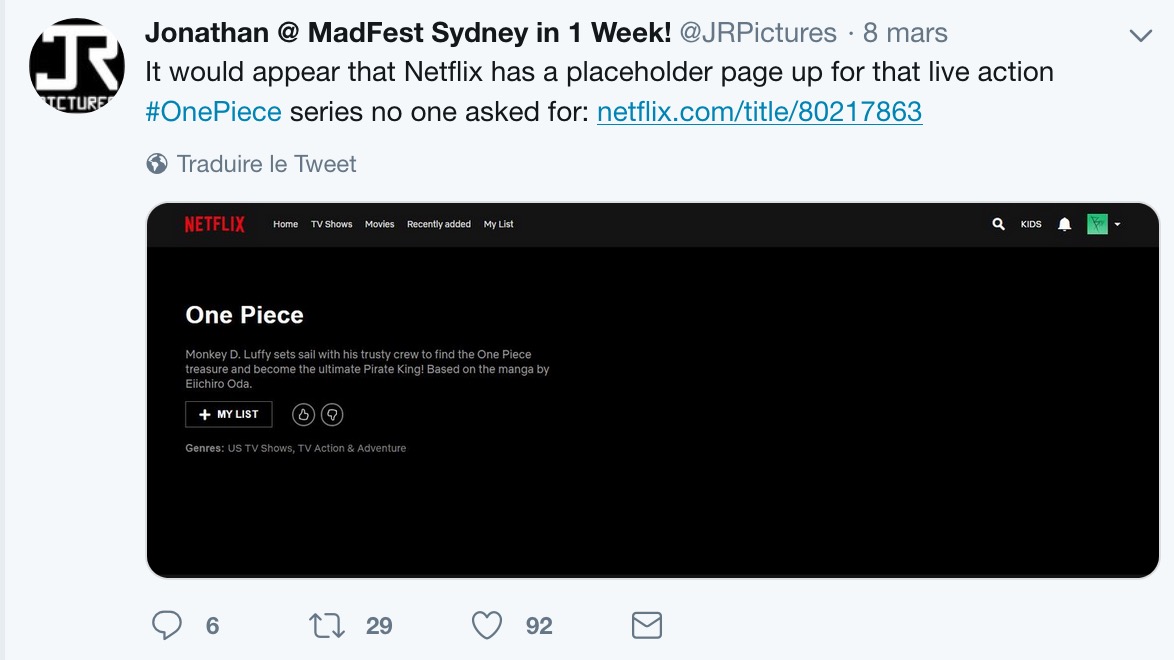This screenshot has width=1174, height=660.
Task: Retweet this One Piece tweet
Action: (327, 626)
